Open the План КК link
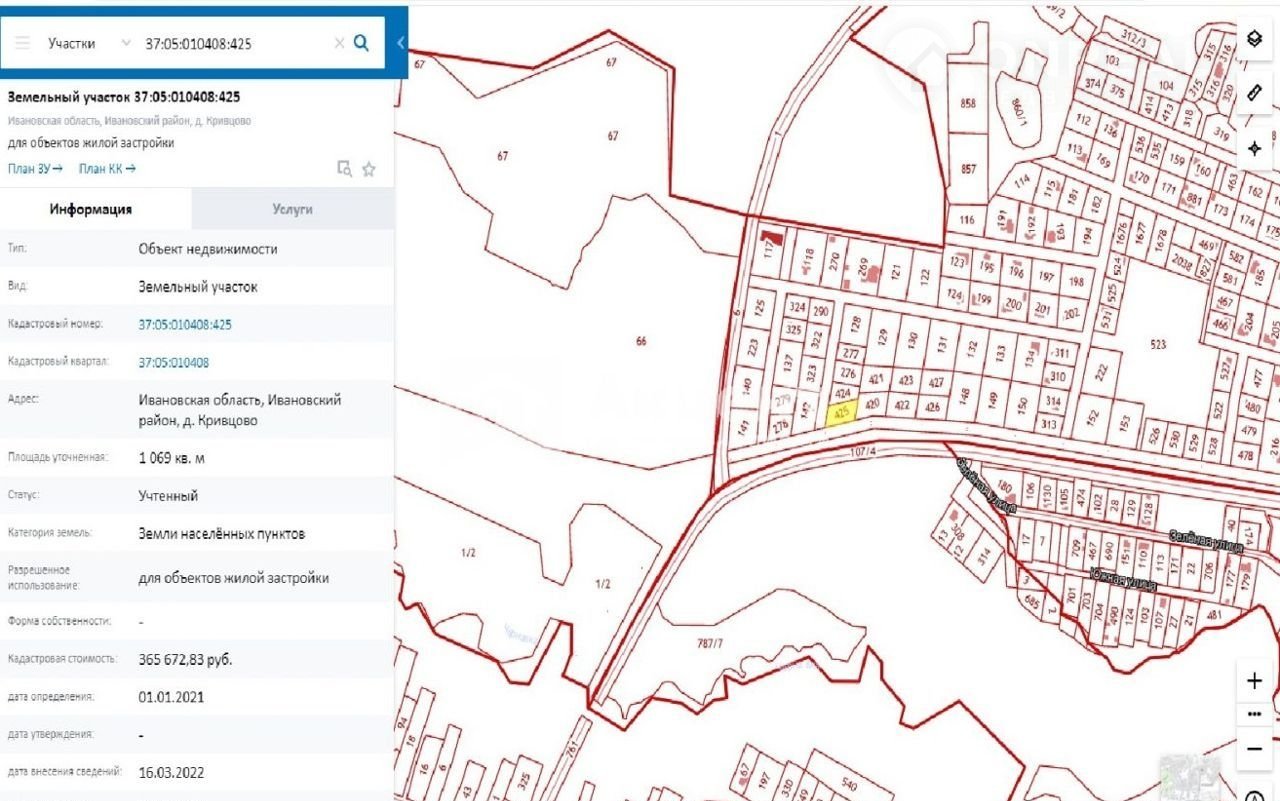This screenshot has height=801, width=1280. click(107, 169)
